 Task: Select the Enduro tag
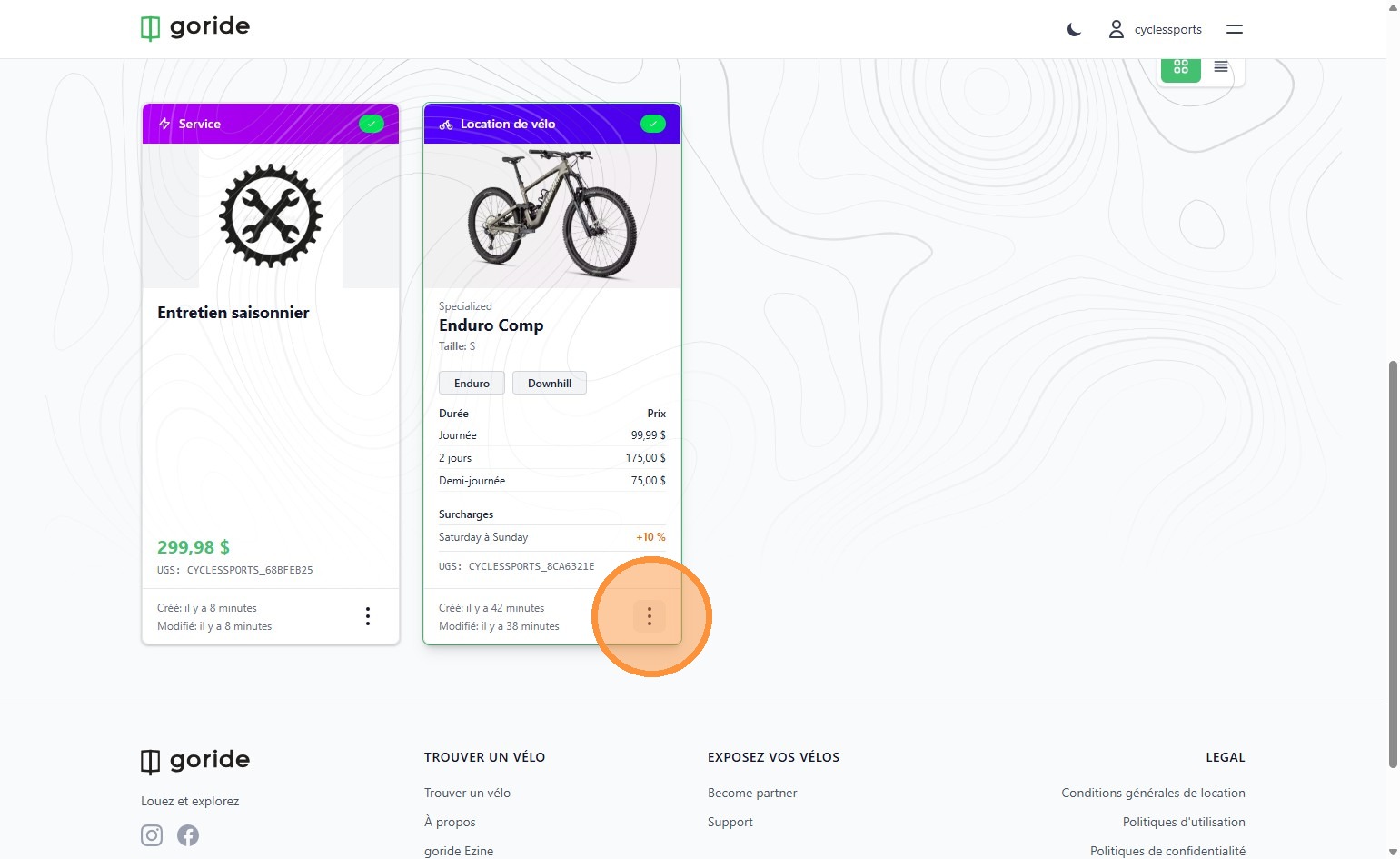pyautogui.click(x=472, y=384)
